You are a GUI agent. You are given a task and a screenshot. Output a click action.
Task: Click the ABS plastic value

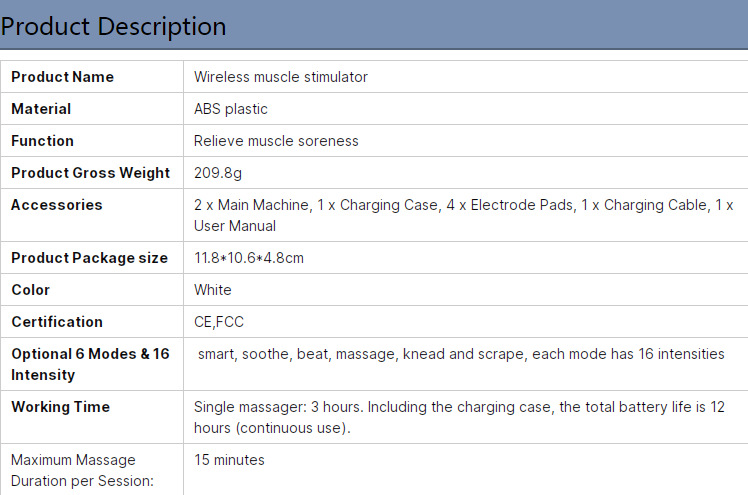(x=231, y=109)
